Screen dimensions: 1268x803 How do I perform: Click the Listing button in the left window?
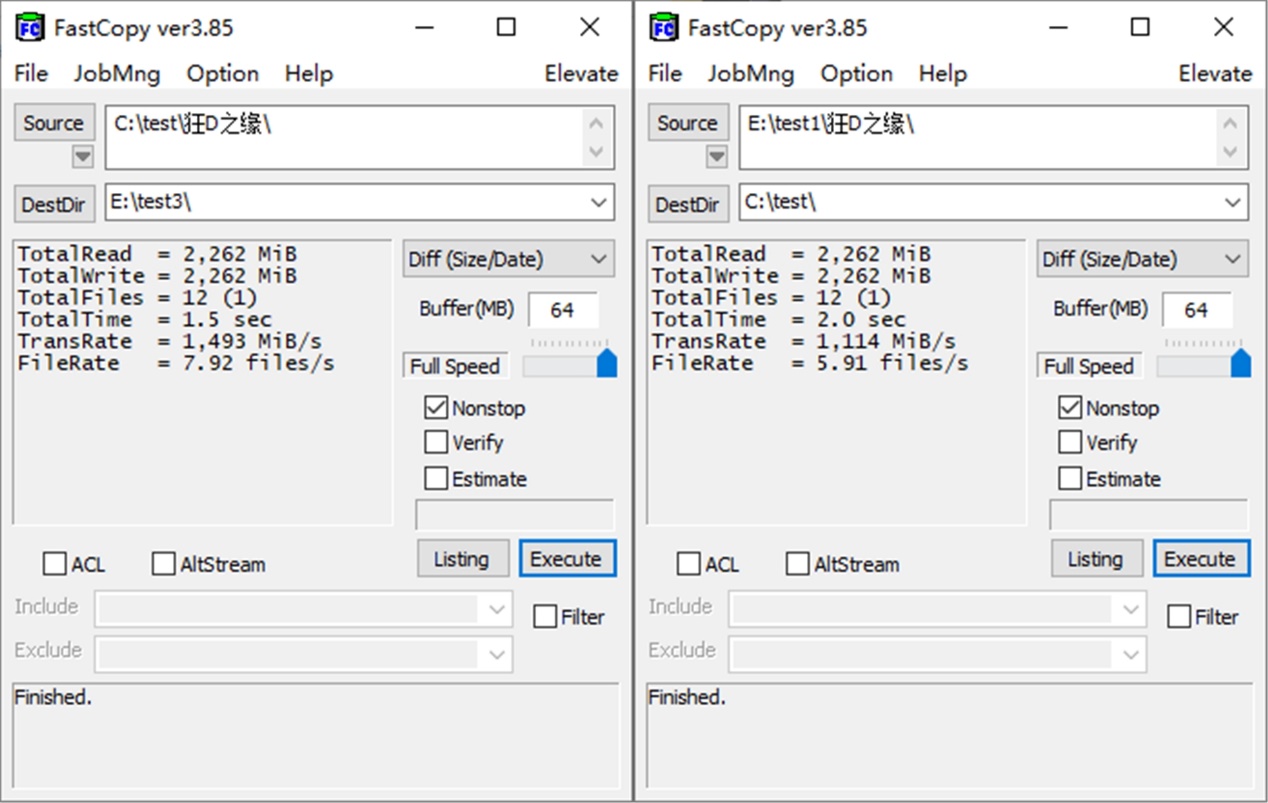(x=461, y=559)
